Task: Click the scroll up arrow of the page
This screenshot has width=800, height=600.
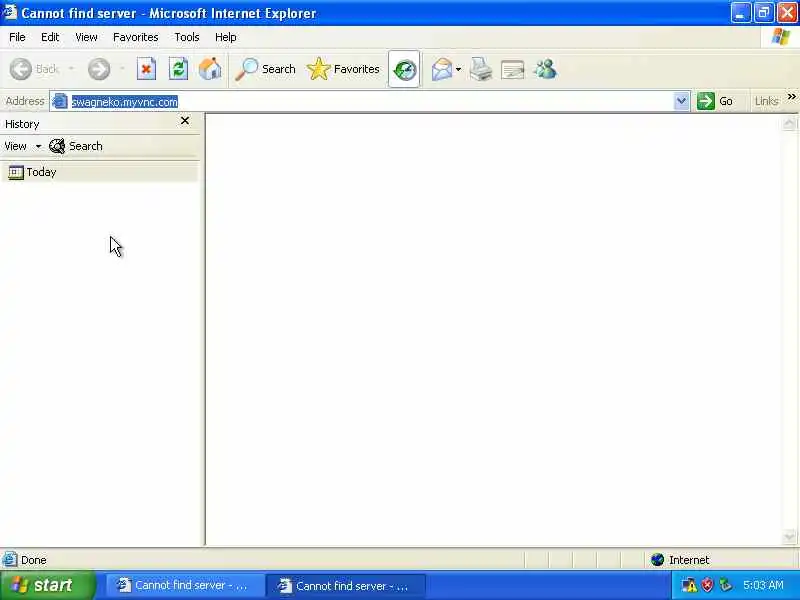Action: 789,123
